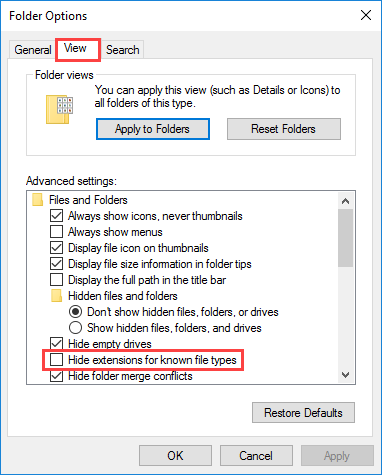Click the Apply to Folders button

click(x=153, y=129)
